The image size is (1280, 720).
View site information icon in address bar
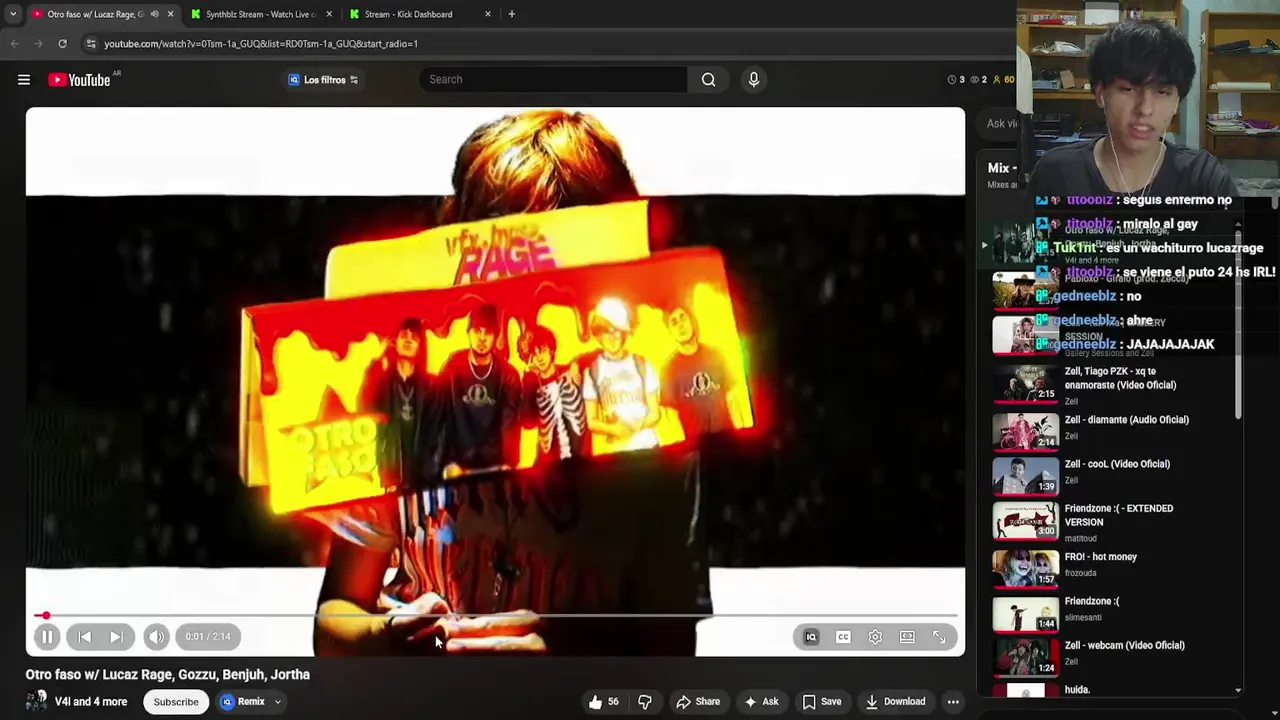point(91,44)
